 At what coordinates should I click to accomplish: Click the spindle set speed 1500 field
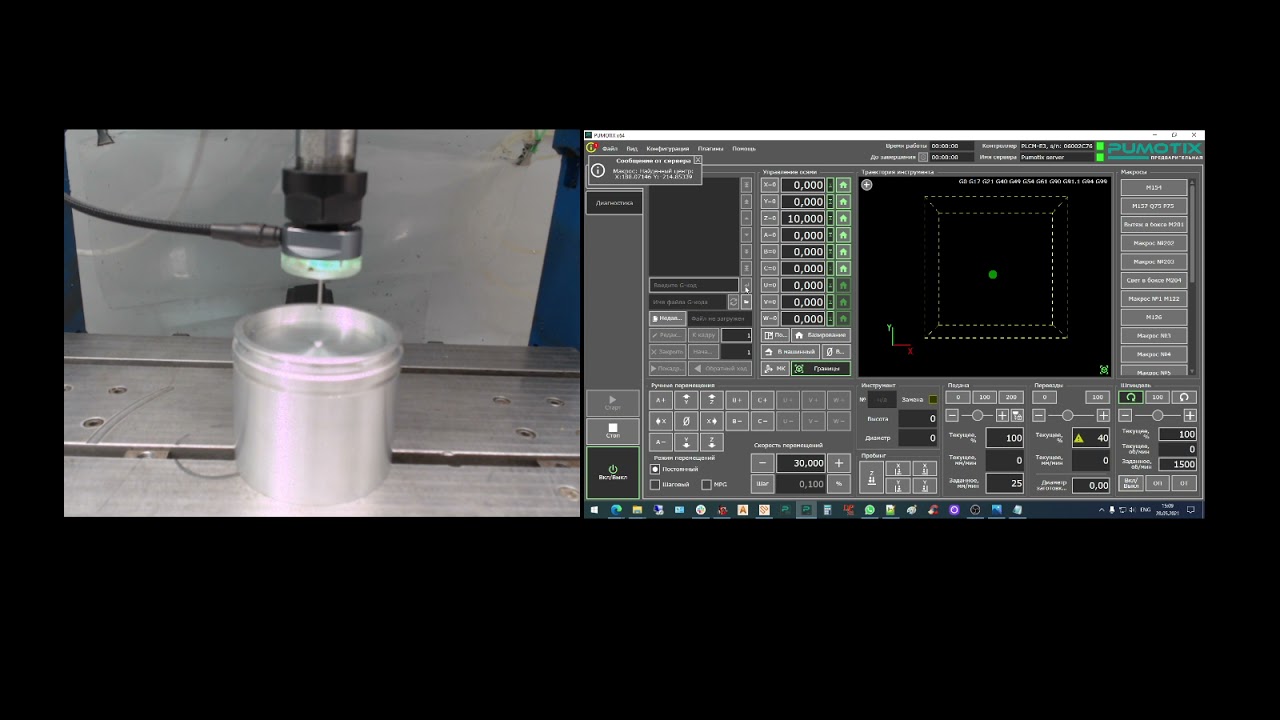pyautogui.click(x=1178, y=464)
